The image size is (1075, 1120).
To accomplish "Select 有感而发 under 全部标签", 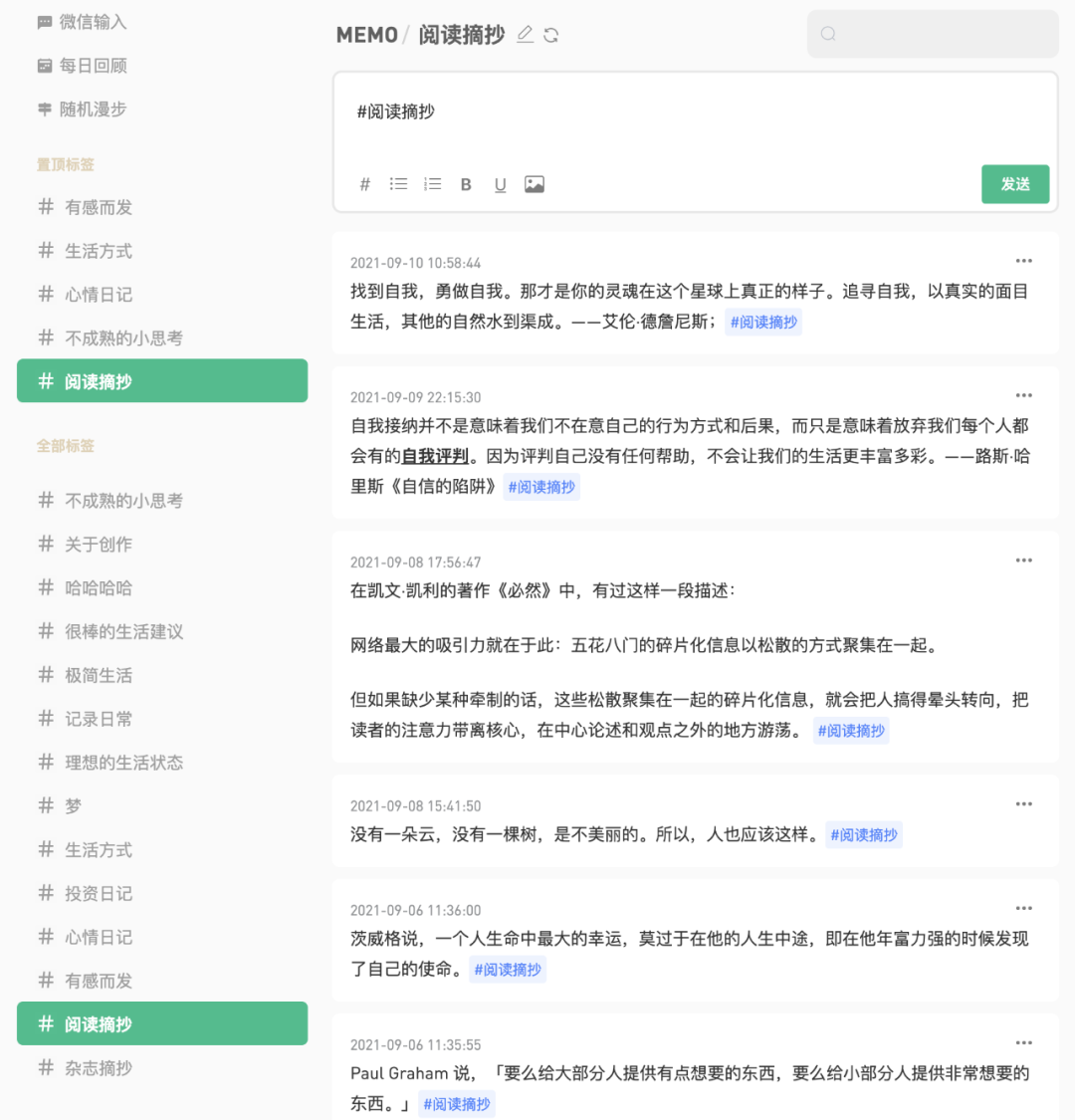I will 162,980.
